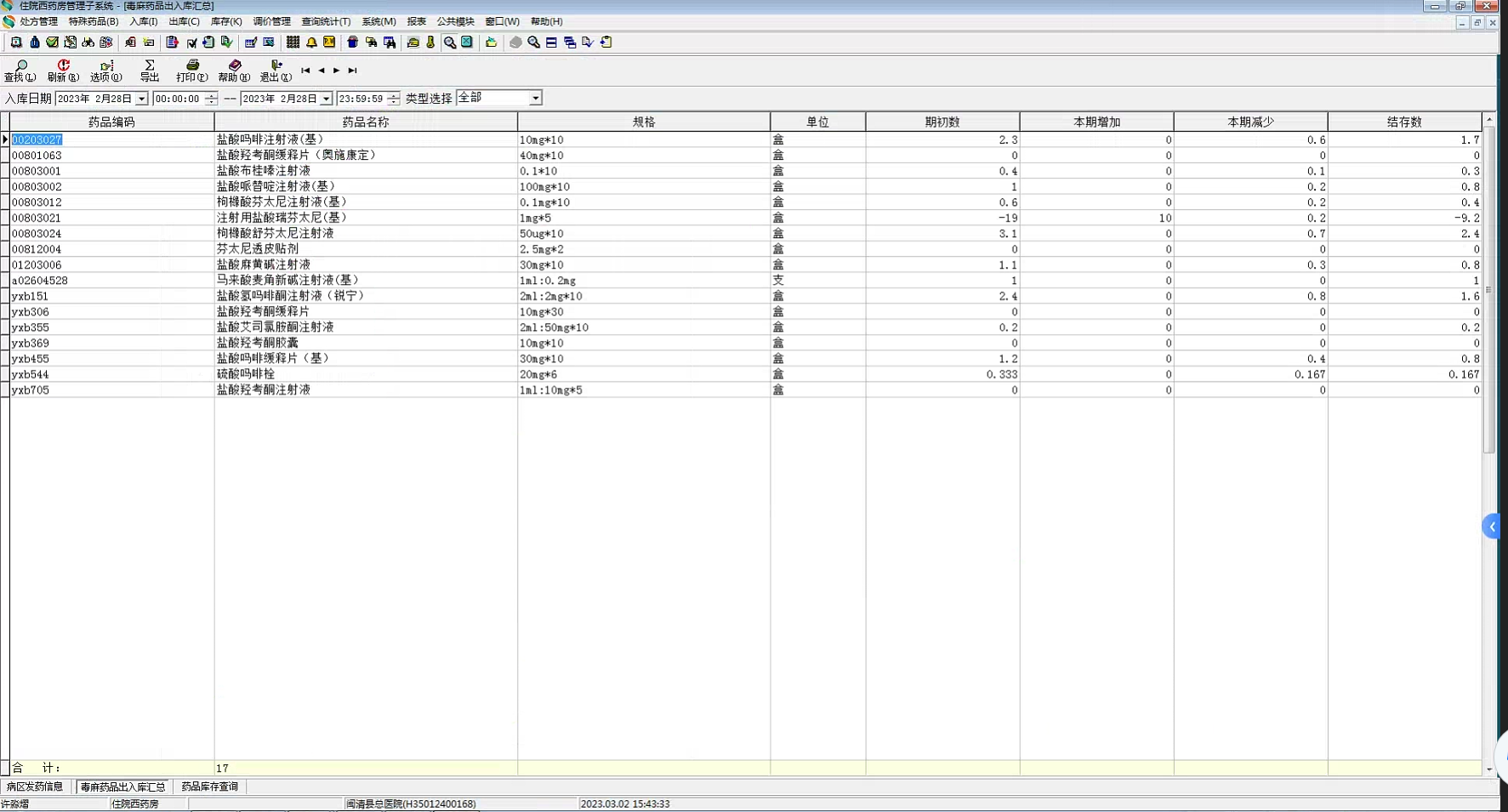
Task: Open the 入库(I) menu
Action: pyautogui.click(x=144, y=21)
